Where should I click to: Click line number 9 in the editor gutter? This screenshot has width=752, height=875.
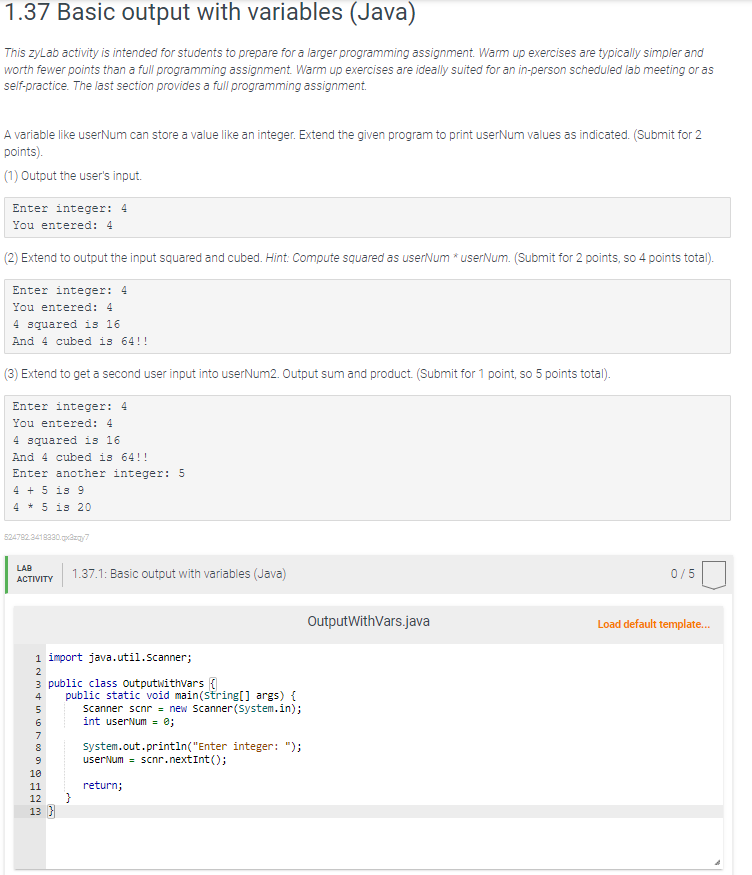tap(35, 760)
